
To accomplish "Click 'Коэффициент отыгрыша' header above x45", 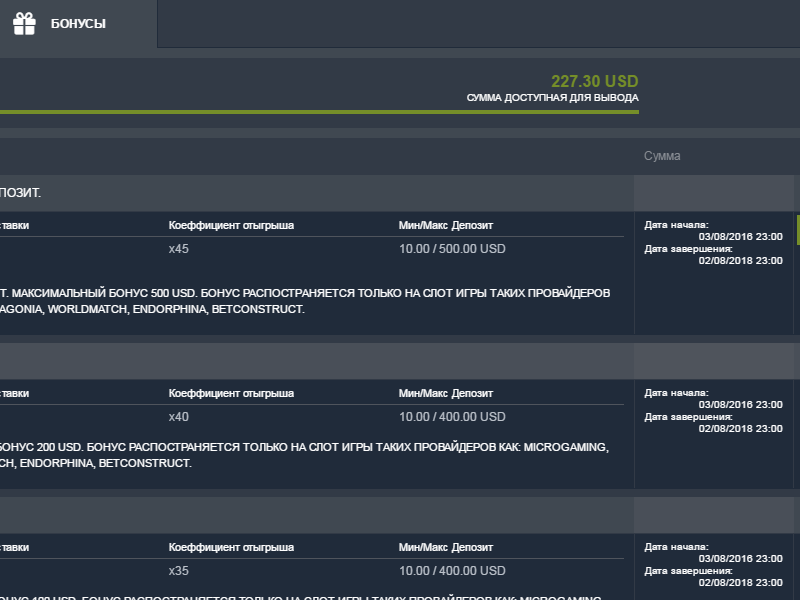I will 231,226.
